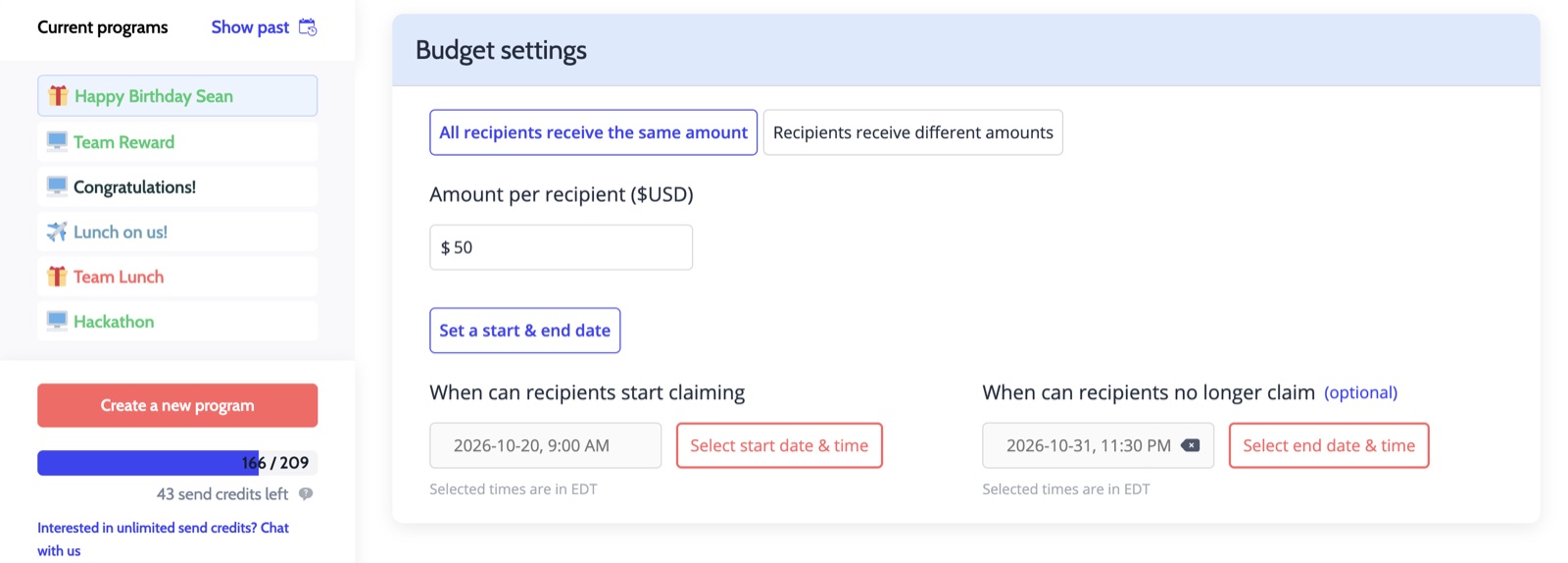Select All recipients receive the same amount
The height and width of the screenshot is (563, 1568).
(x=593, y=132)
